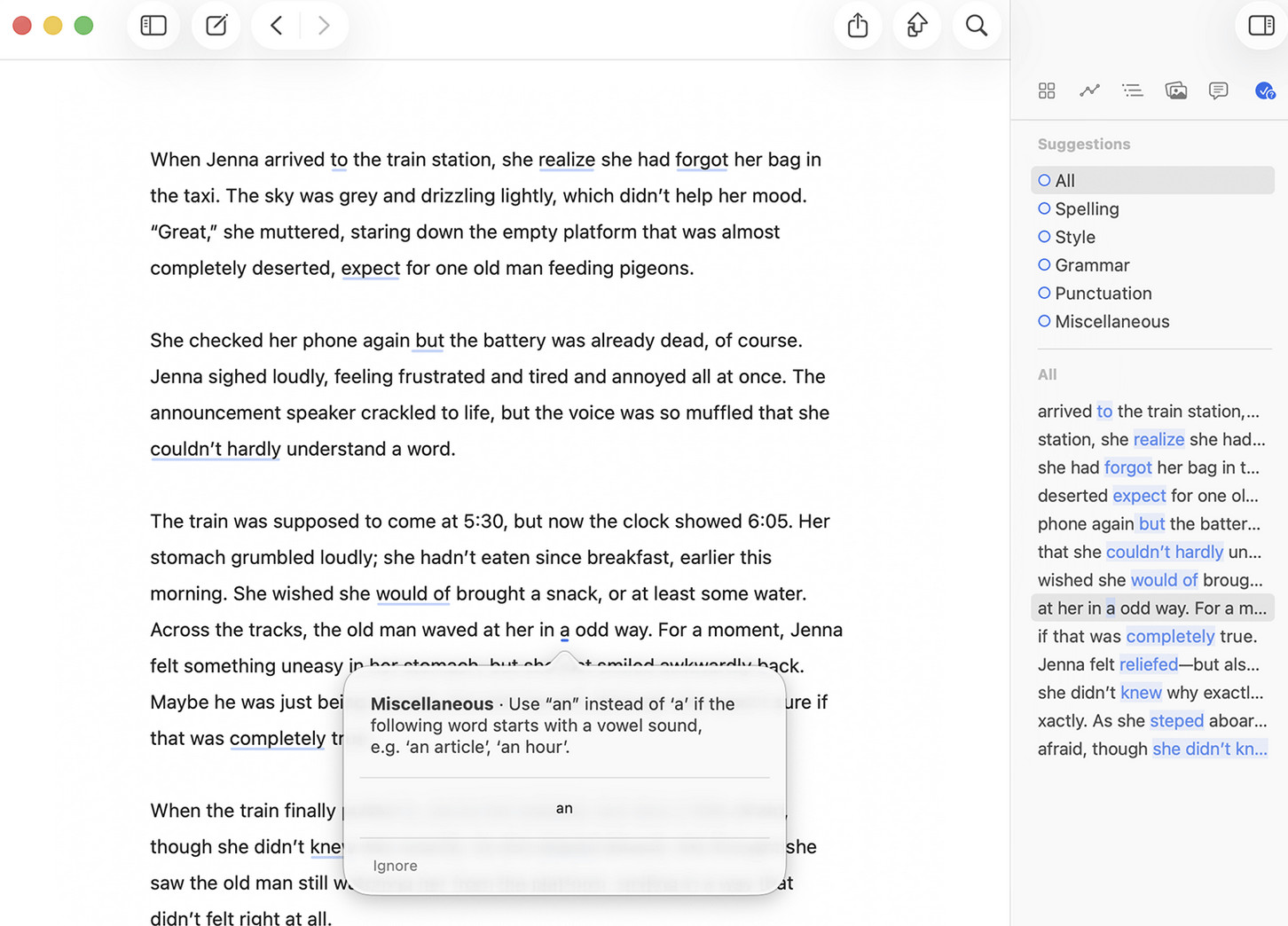Image resolution: width=1288 pixels, height=926 pixels.
Task: Select the "couldn't hardly" suggestion in list
Action: click(x=1150, y=552)
